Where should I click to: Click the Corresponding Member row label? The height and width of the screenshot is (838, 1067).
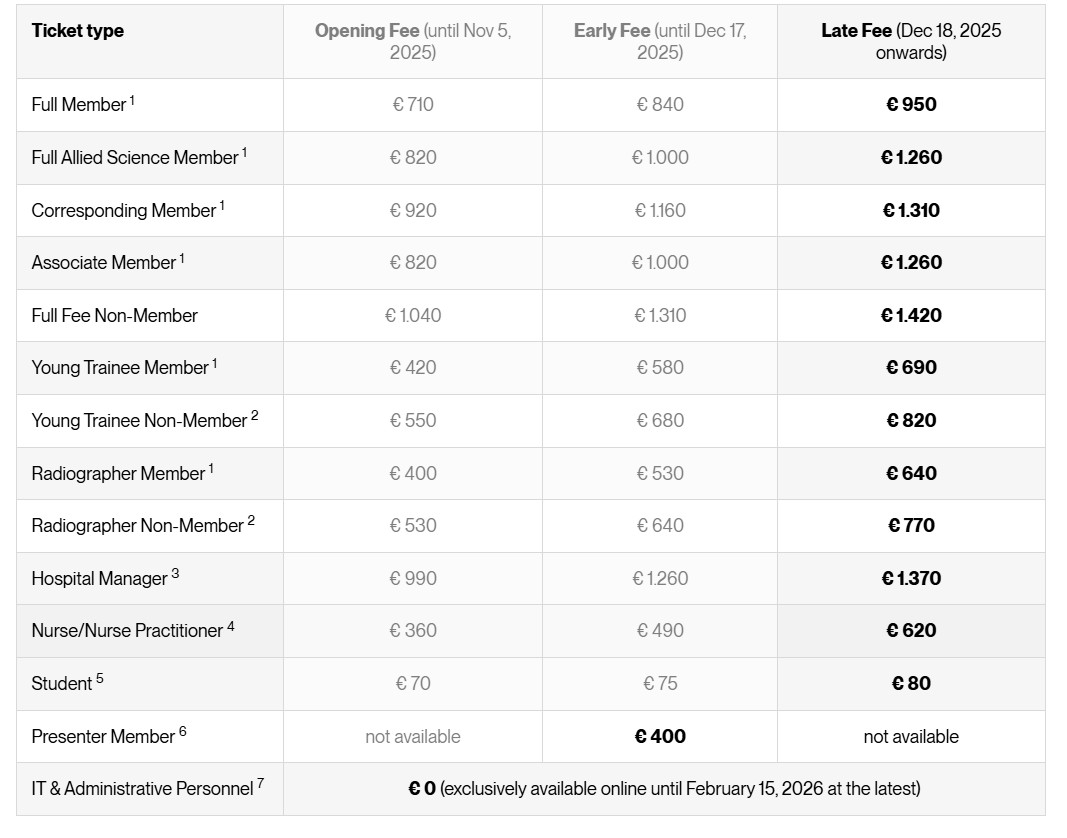tap(124, 210)
